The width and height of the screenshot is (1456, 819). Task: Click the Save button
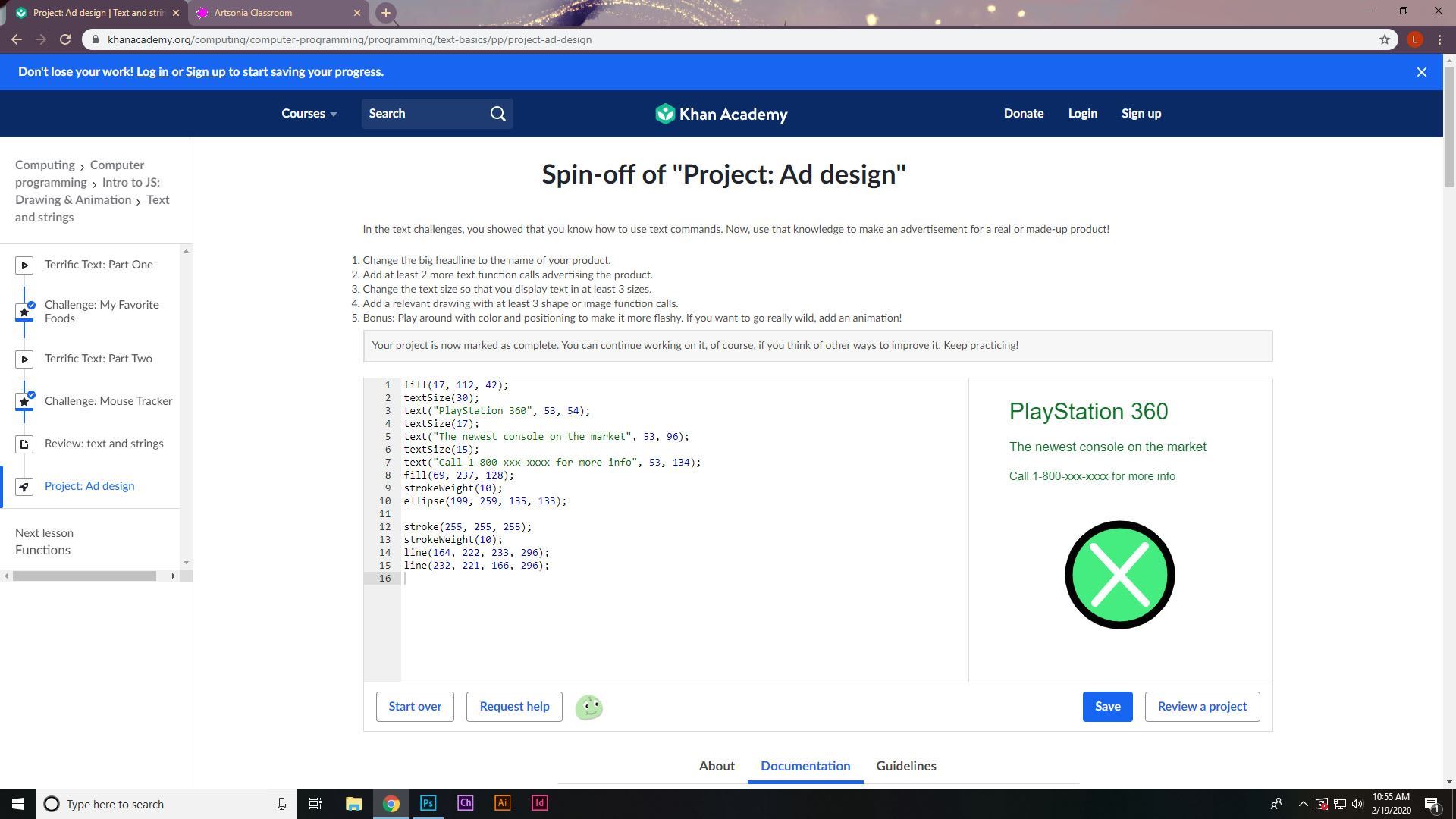coord(1106,707)
